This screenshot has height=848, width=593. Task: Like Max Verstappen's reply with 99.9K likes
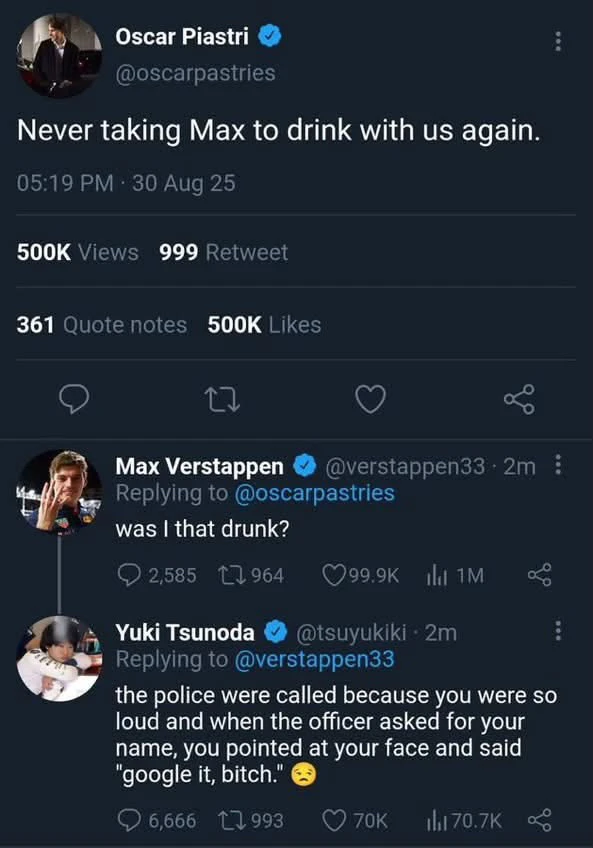tap(360, 575)
